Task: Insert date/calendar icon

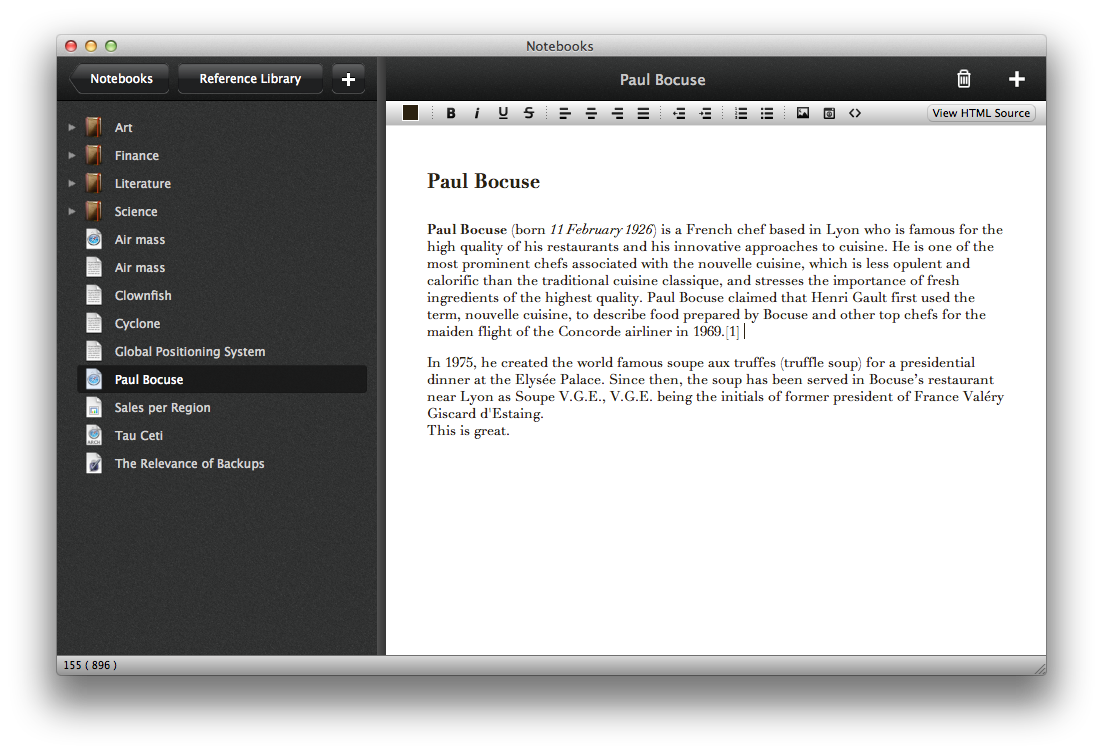Action: pyautogui.click(x=829, y=113)
